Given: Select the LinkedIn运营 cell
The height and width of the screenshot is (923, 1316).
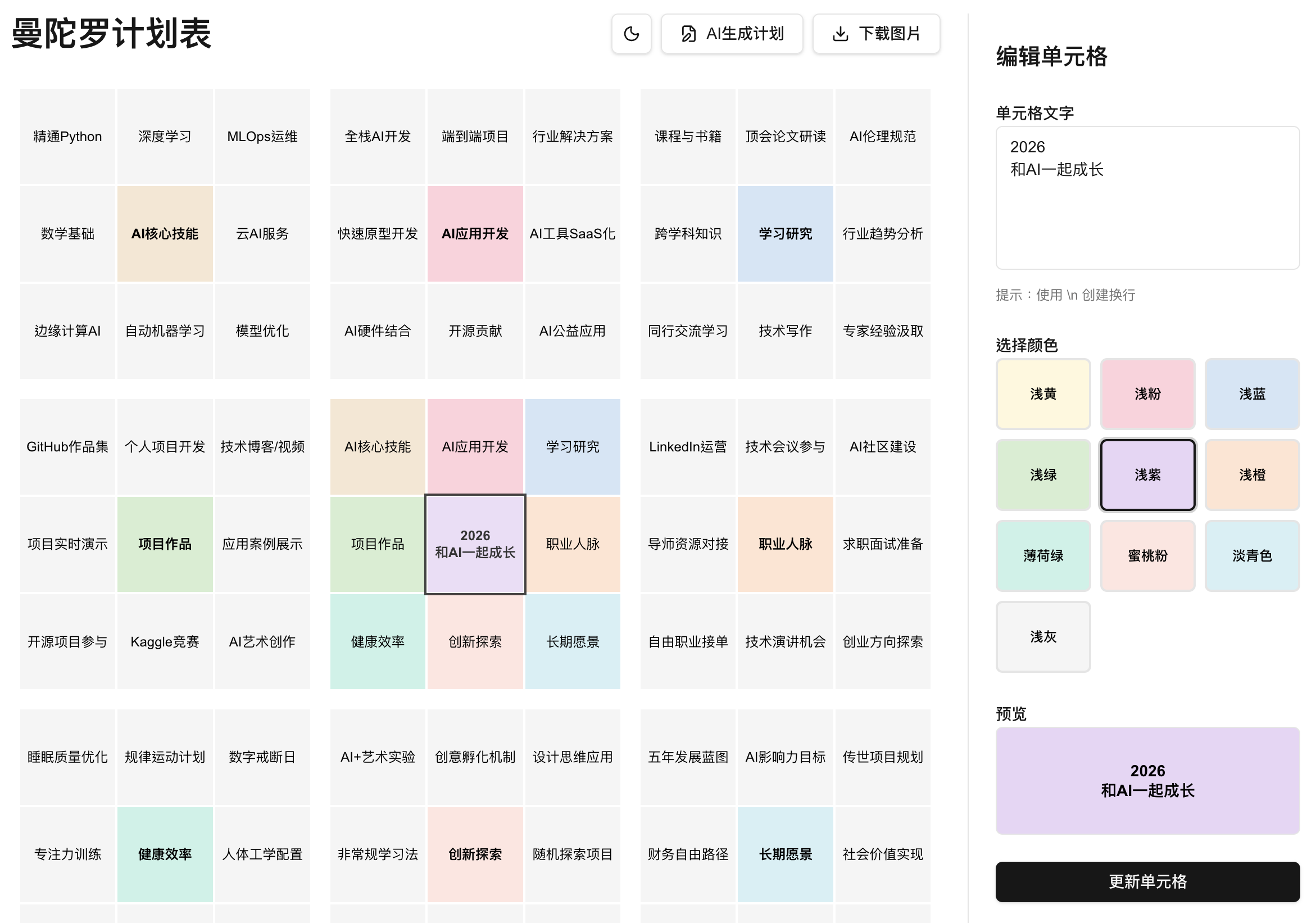Looking at the screenshot, I should click(688, 446).
